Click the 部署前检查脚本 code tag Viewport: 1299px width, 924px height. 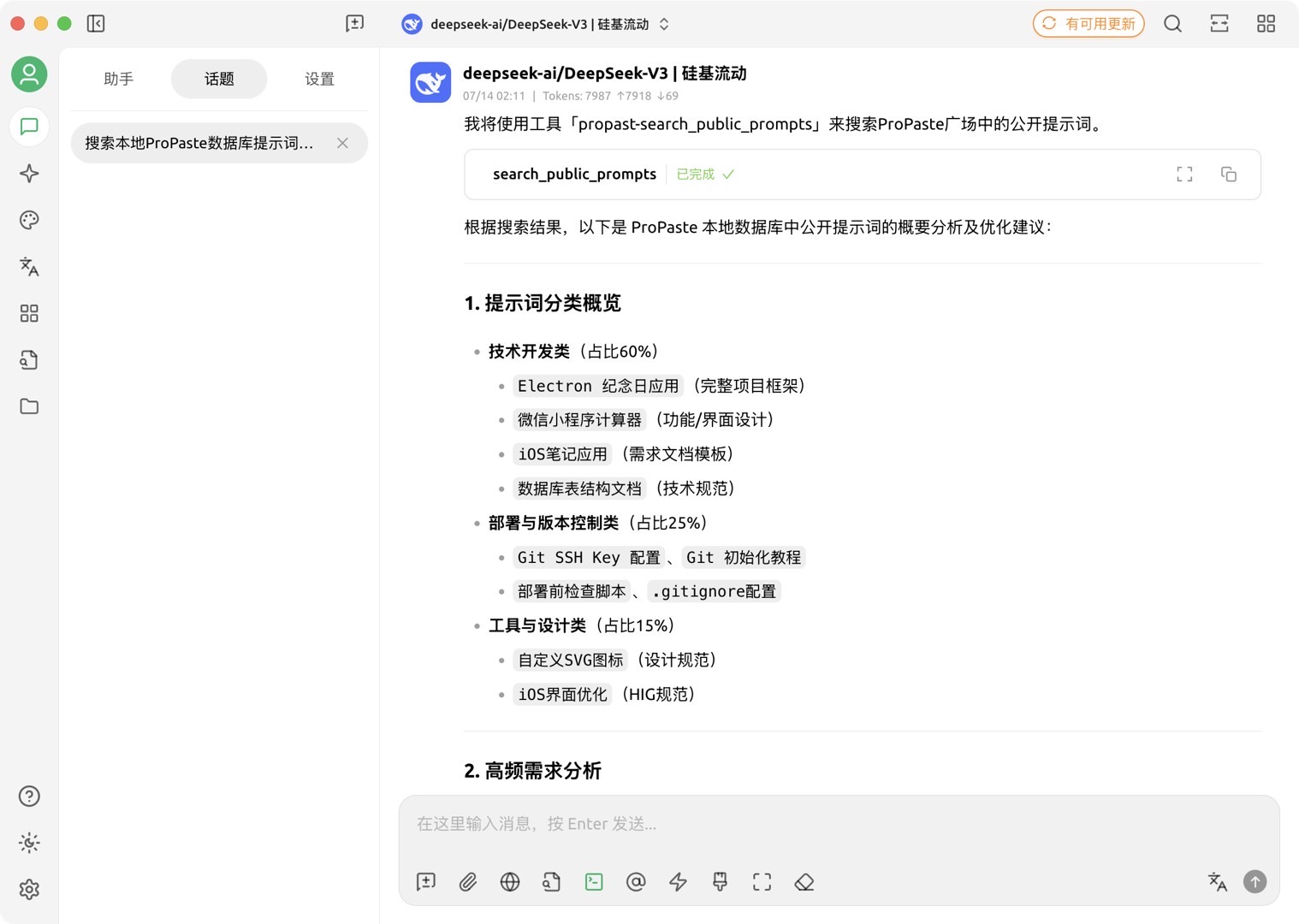click(x=572, y=591)
